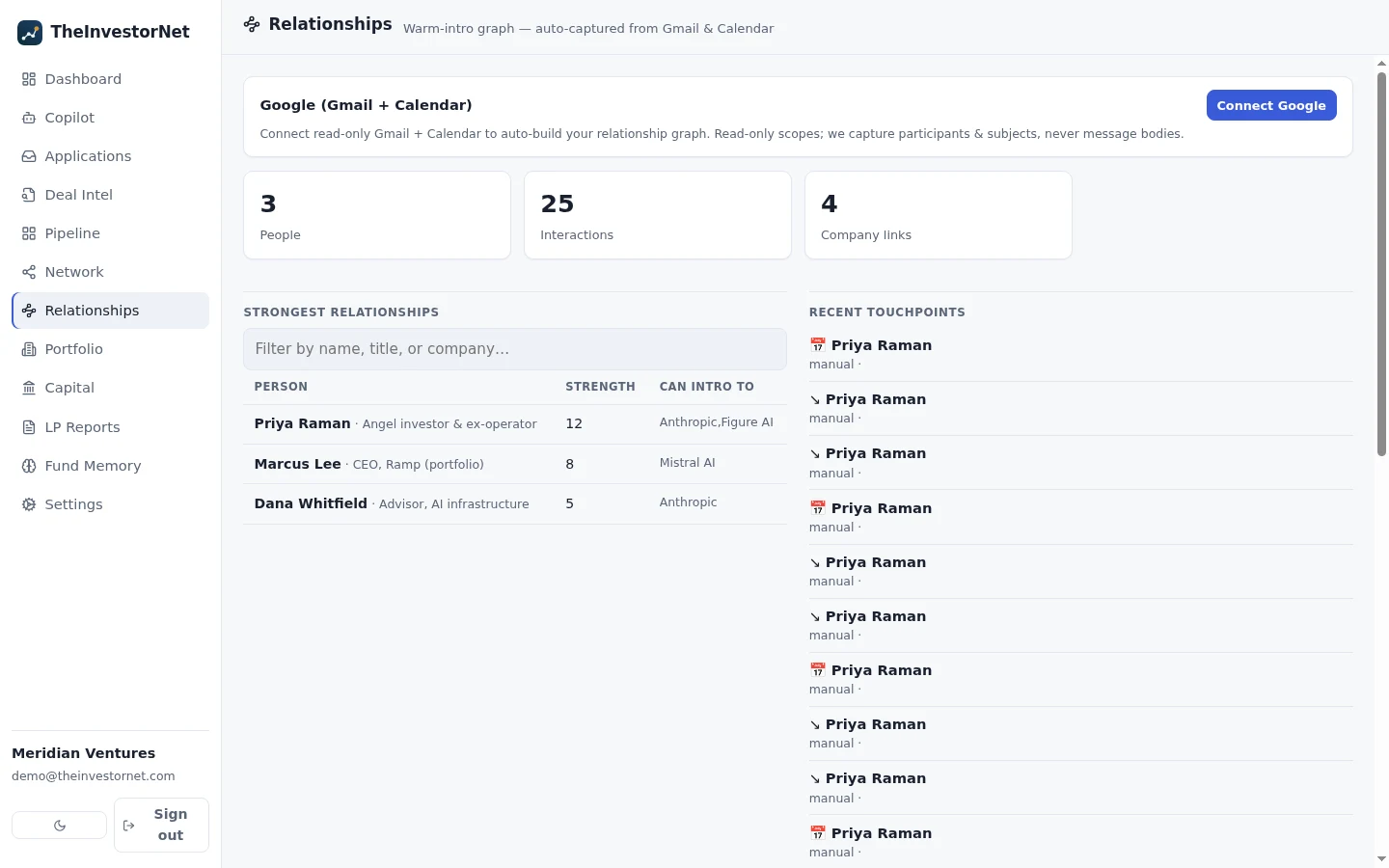Focus the filter by name input
Viewport: 1389px width, 868px height.
pos(515,349)
